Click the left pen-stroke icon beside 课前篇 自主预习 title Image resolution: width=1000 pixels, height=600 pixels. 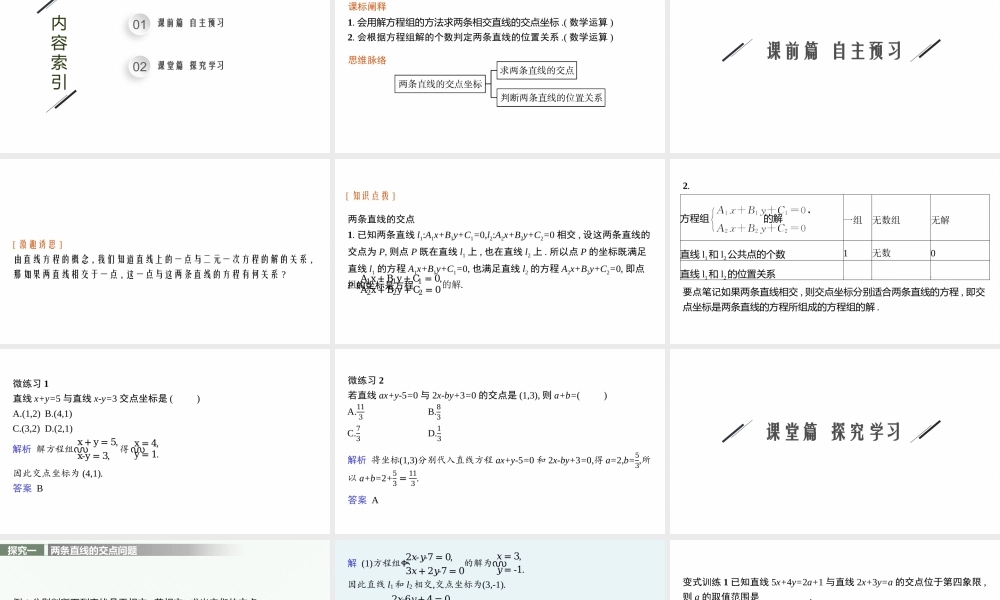pos(737,50)
